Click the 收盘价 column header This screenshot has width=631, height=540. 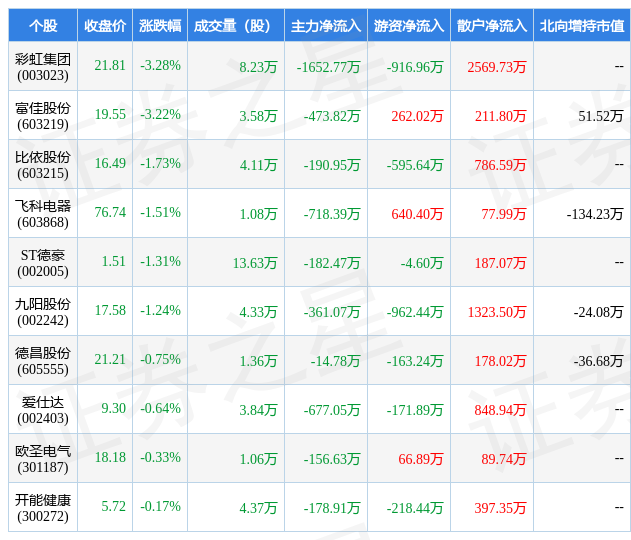[105, 26]
